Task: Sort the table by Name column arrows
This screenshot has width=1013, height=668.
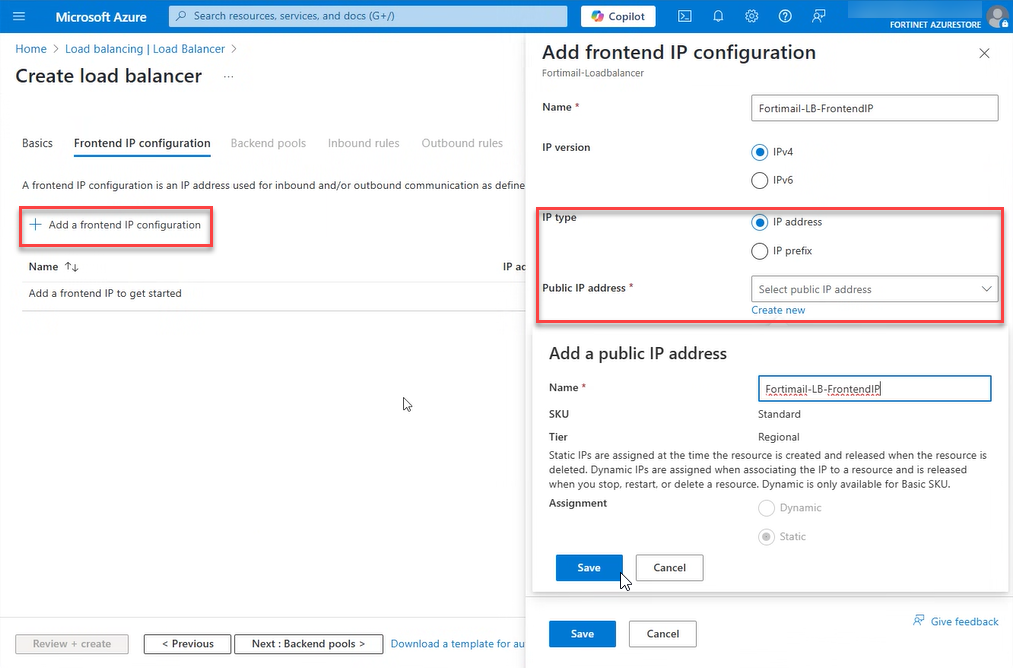Action: coord(72,267)
